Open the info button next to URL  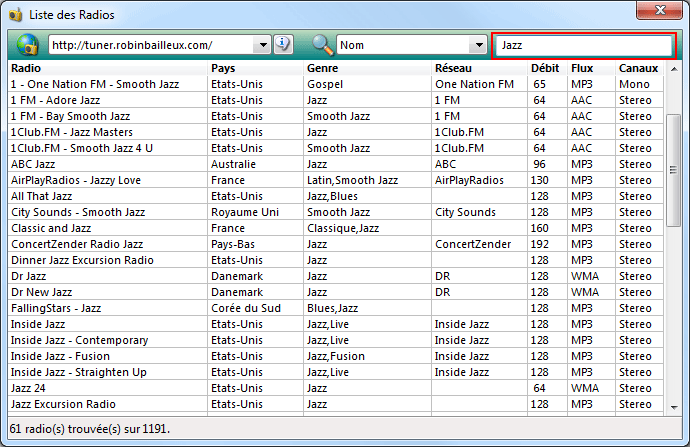pos(283,44)
